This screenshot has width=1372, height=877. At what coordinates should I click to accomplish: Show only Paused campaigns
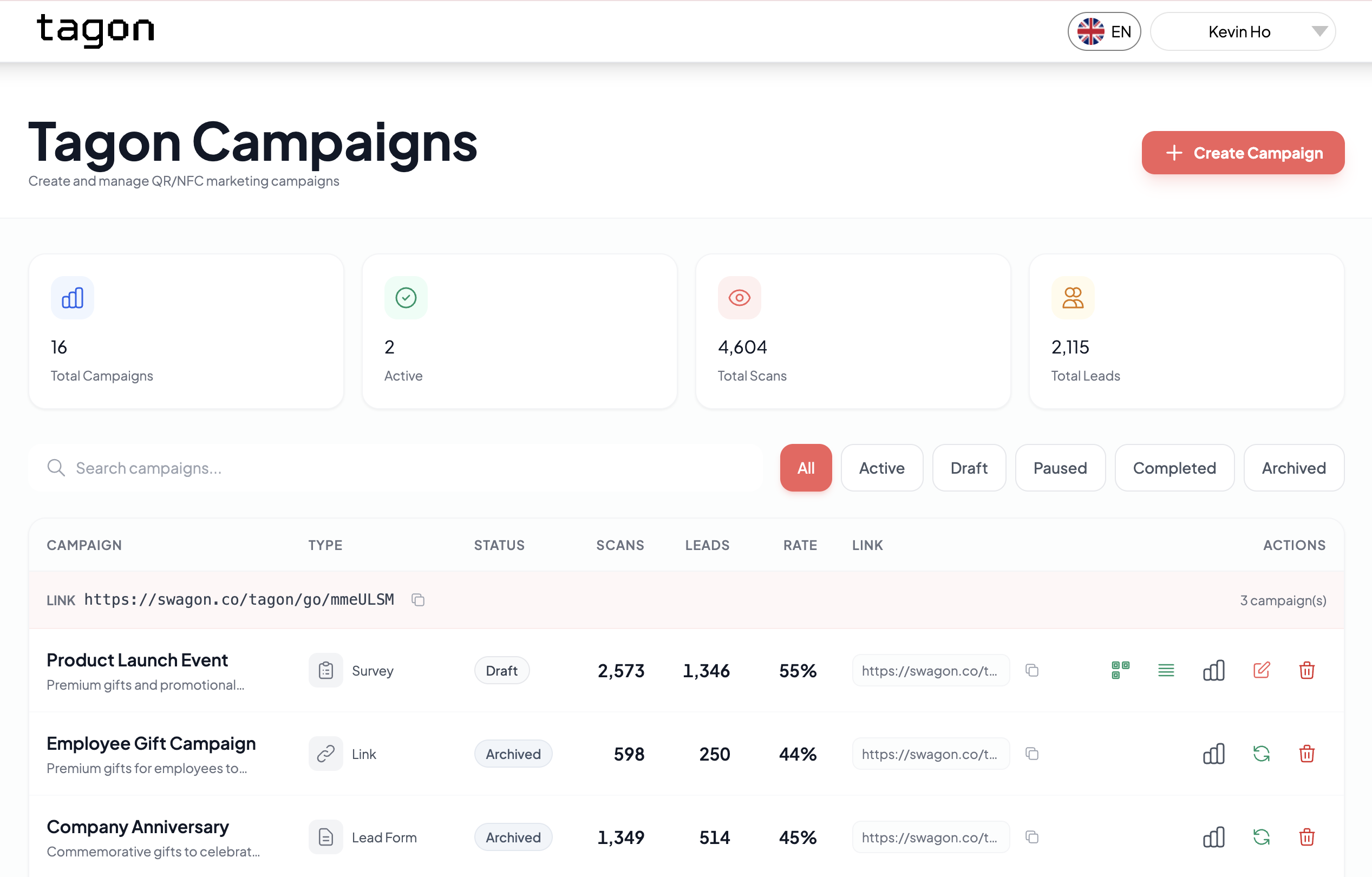1060,468
